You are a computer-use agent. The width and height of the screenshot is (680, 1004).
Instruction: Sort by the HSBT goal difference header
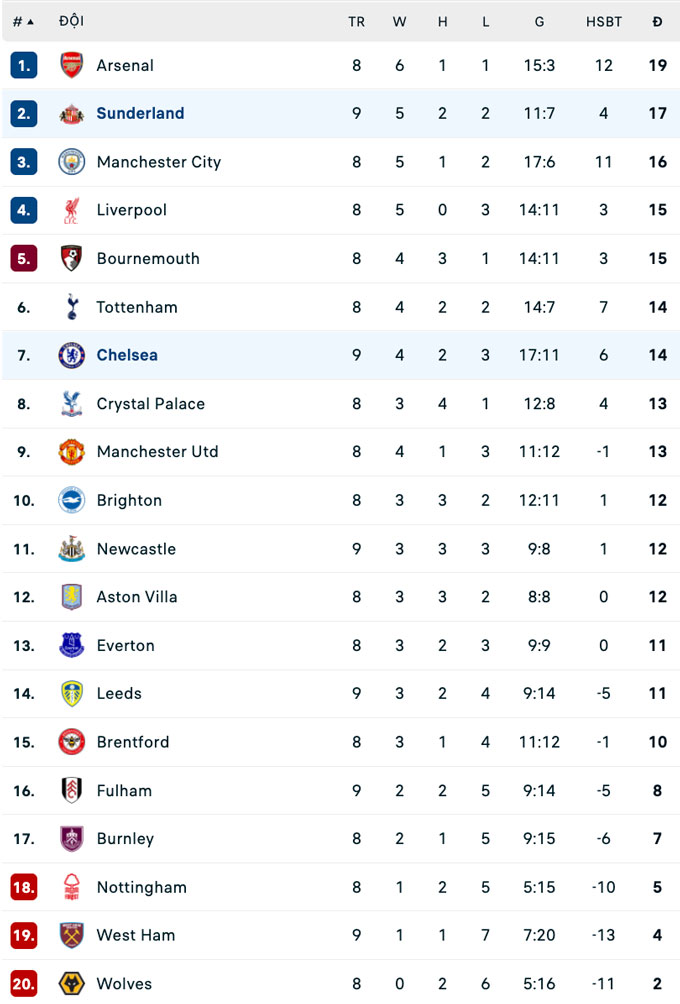tap(603, 21)
